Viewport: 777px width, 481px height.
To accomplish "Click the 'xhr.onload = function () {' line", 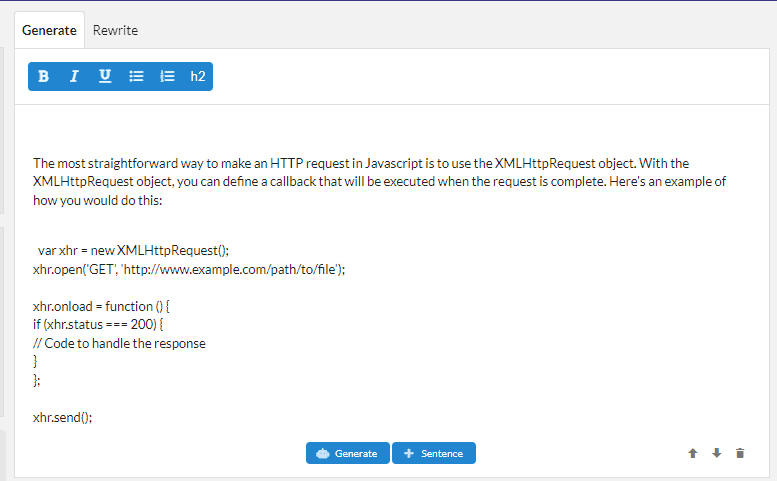I will coord(101,307).
